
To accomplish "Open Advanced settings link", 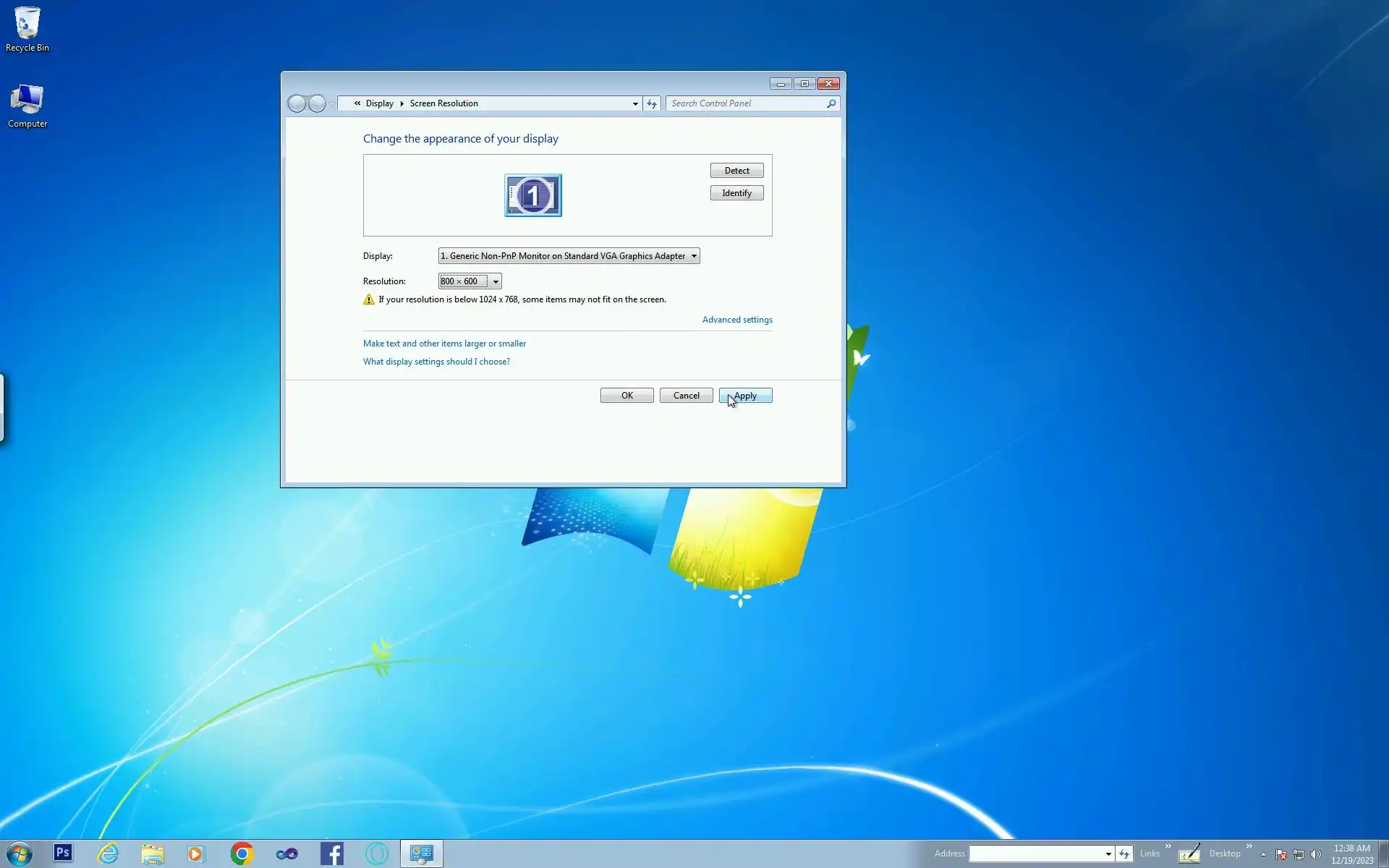I will [737, 320].
